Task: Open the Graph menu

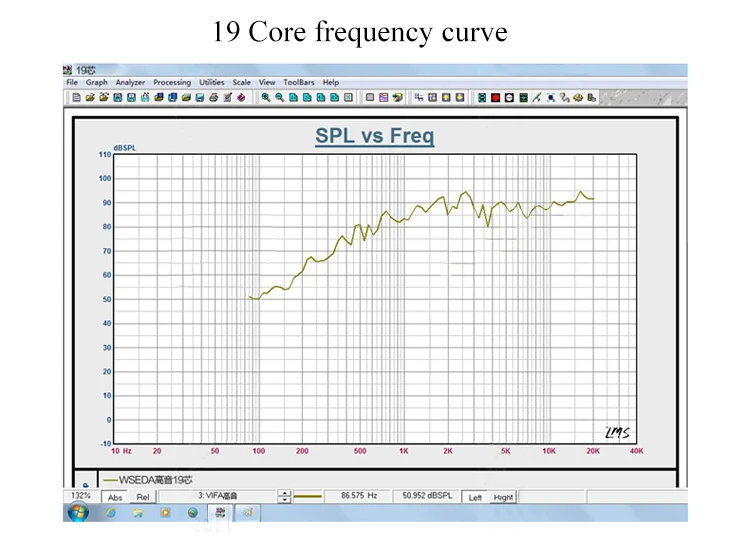Action: click(x=97, y=82)
